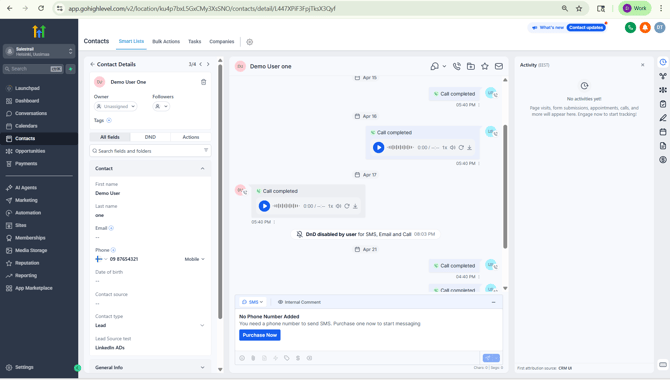Image resolution: width=670 pixels, height=380 pixels.
Task: Open the Mobile phone type dropdown
Action: (x=194, y=259)
